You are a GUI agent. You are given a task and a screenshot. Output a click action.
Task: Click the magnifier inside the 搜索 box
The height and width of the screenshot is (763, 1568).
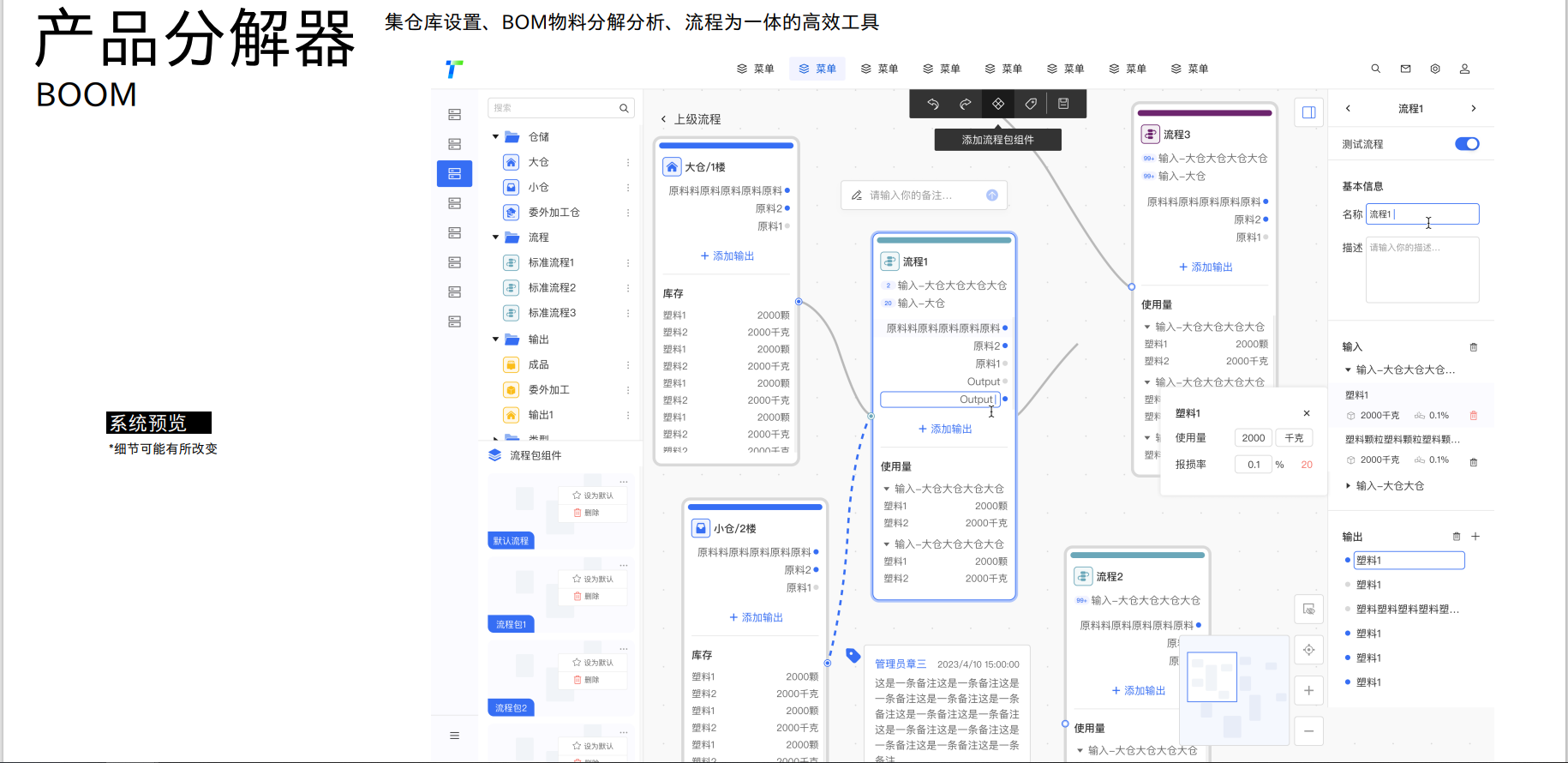(624, 108)
